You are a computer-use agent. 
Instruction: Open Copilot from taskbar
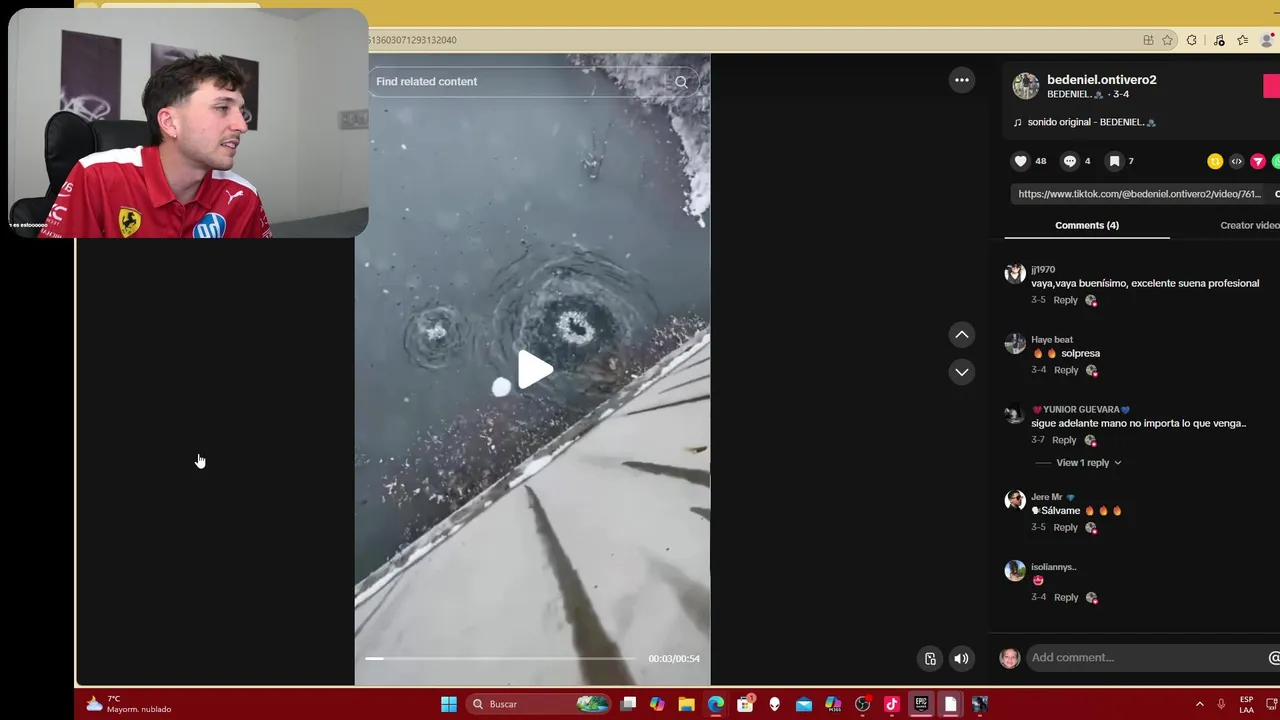[x=657, y=704]
